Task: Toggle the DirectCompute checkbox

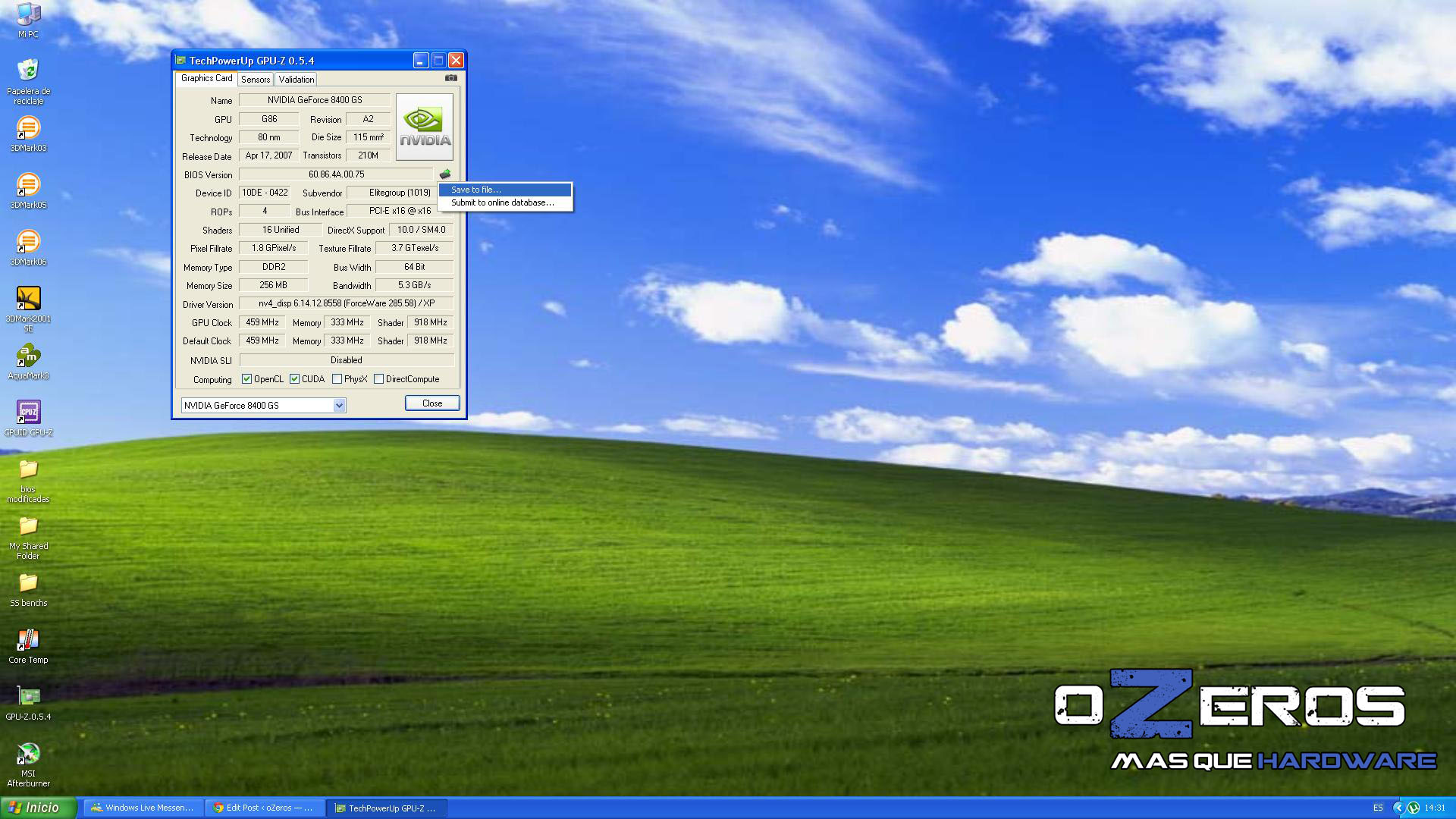Action: [x=378, y=379]
